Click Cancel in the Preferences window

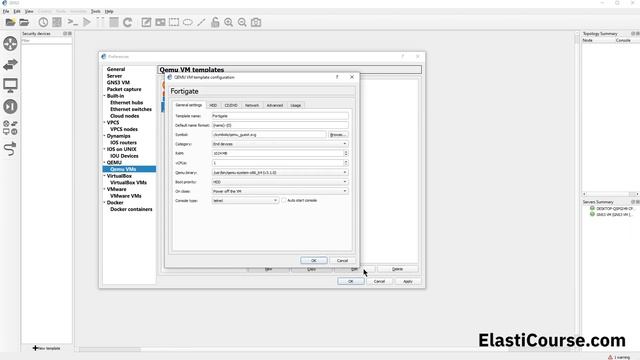coord(379,281)
